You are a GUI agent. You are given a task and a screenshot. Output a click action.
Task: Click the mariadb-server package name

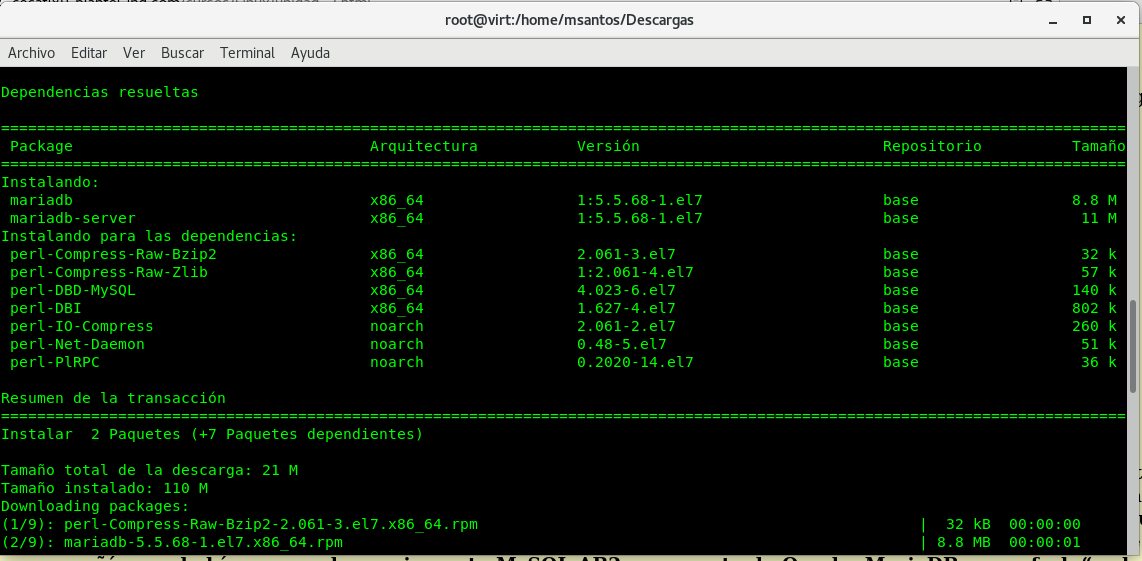[x=73, y=218]
